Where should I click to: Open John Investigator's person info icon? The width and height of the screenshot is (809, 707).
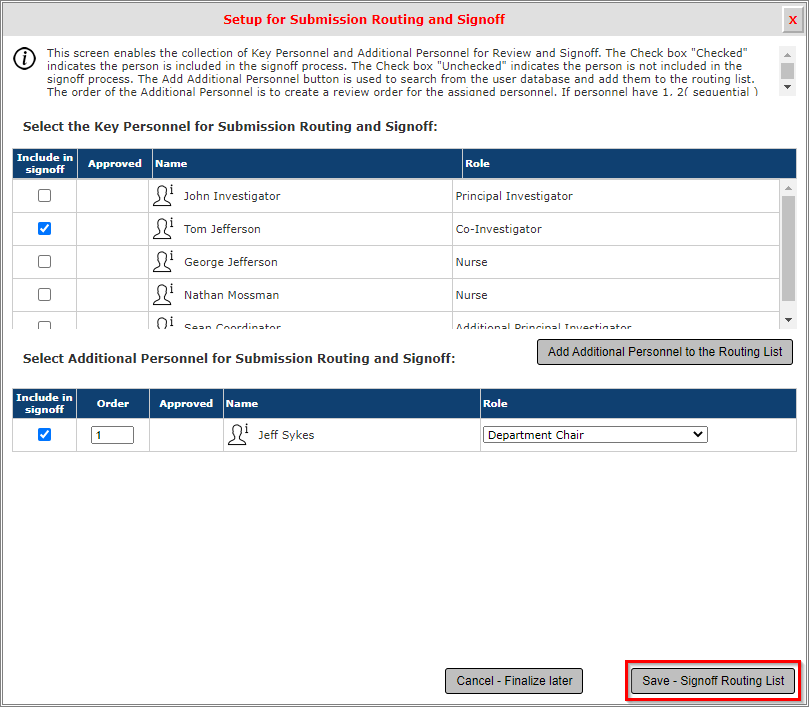[163, 196]
